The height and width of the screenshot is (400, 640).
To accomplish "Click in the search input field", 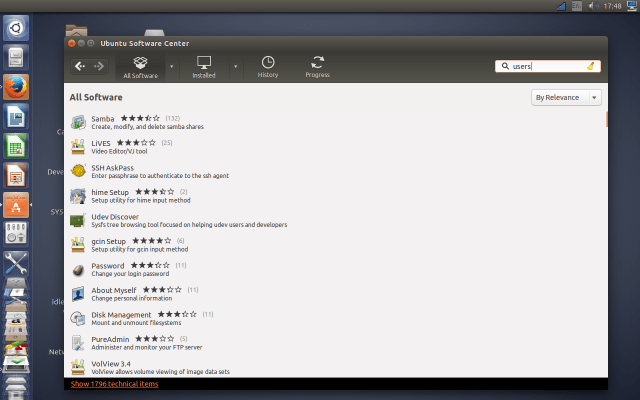I will pyautogui.click(x=545, y=66).
